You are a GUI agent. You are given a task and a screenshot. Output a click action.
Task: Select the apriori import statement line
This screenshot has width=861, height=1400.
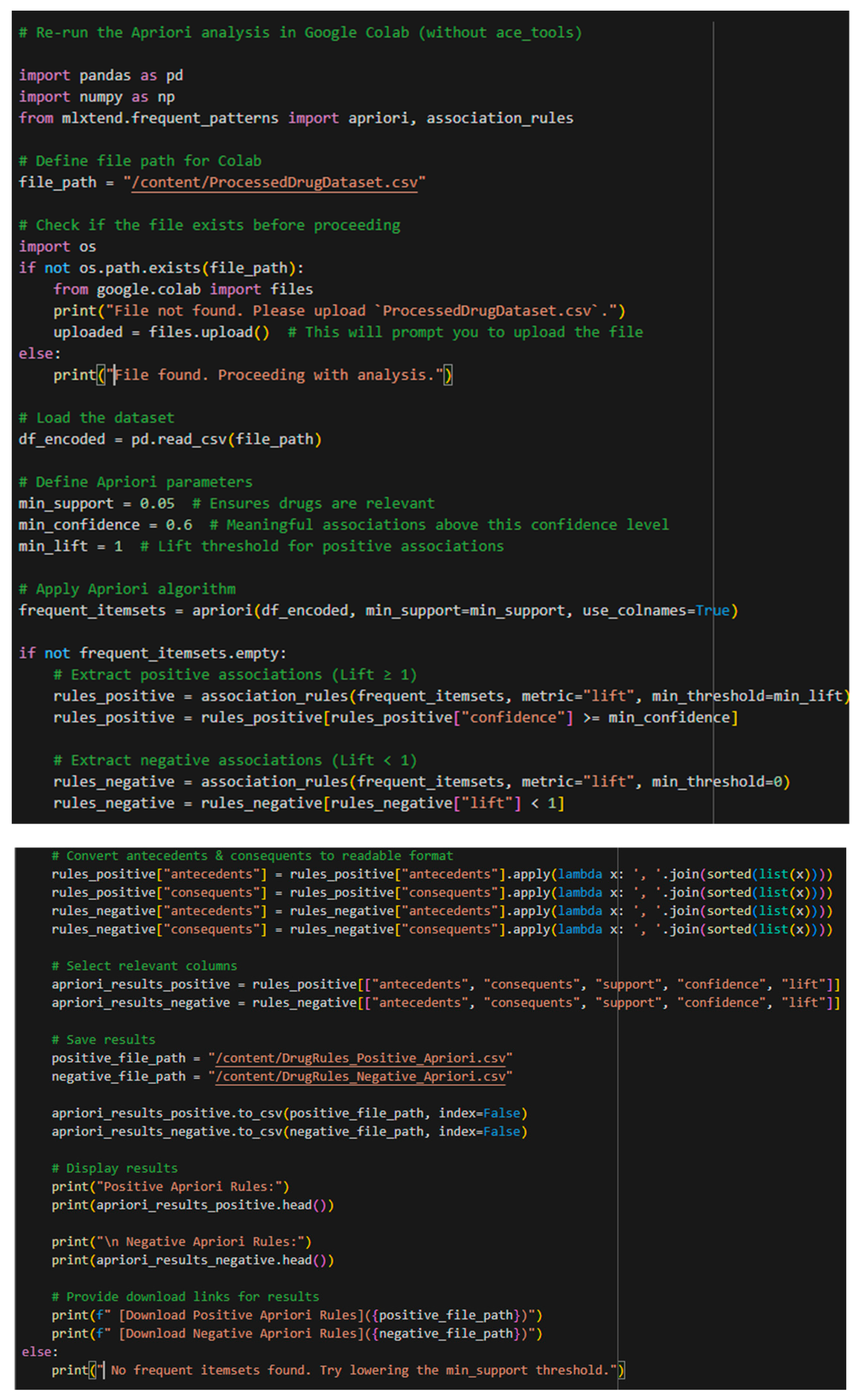point(296,118)
